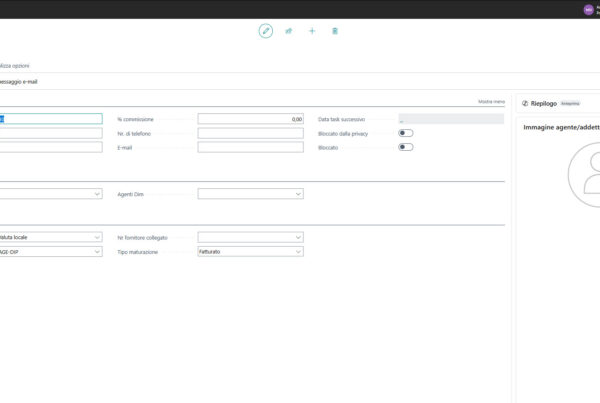Click the pencil edit icon
Image resolution: width=600 pixels, height=403 pixels.
pos(266,31)
